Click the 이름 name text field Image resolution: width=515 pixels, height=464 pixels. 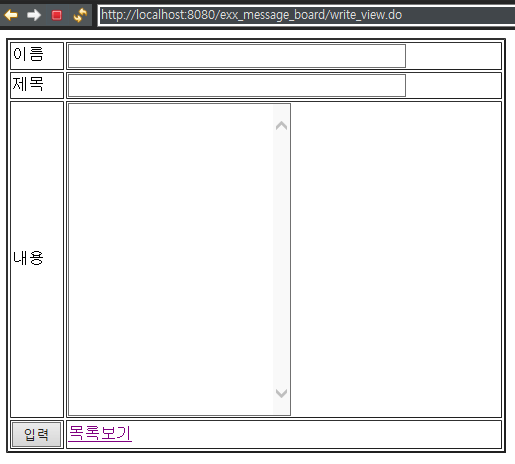pyautogui.click(x=237, y=56)
